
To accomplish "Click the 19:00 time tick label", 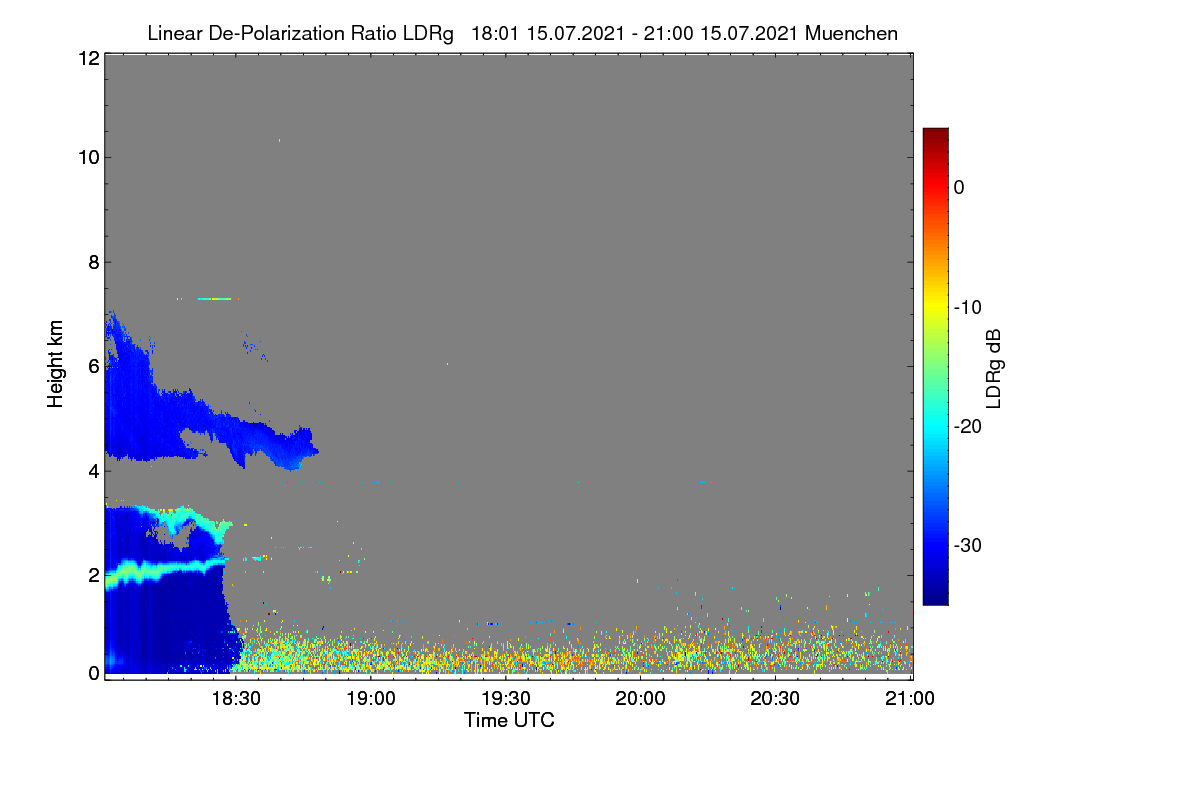I will (370, 699).
